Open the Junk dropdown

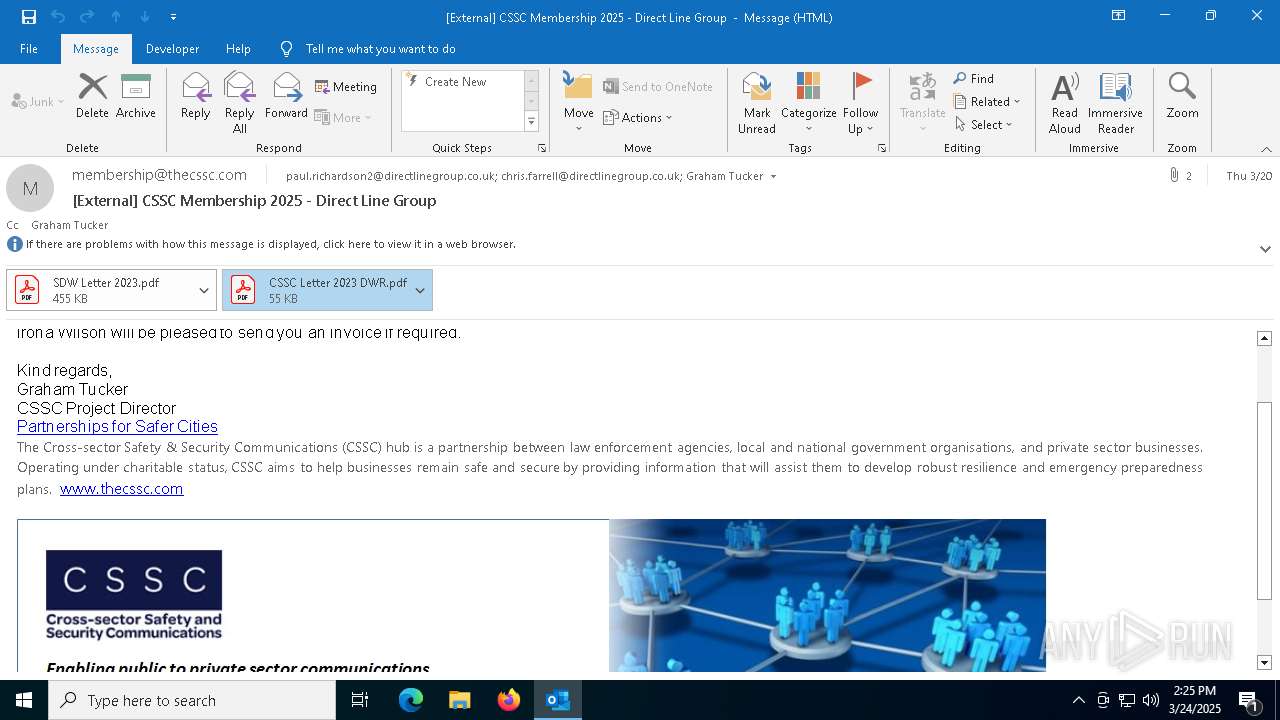[x=38, y=101]
